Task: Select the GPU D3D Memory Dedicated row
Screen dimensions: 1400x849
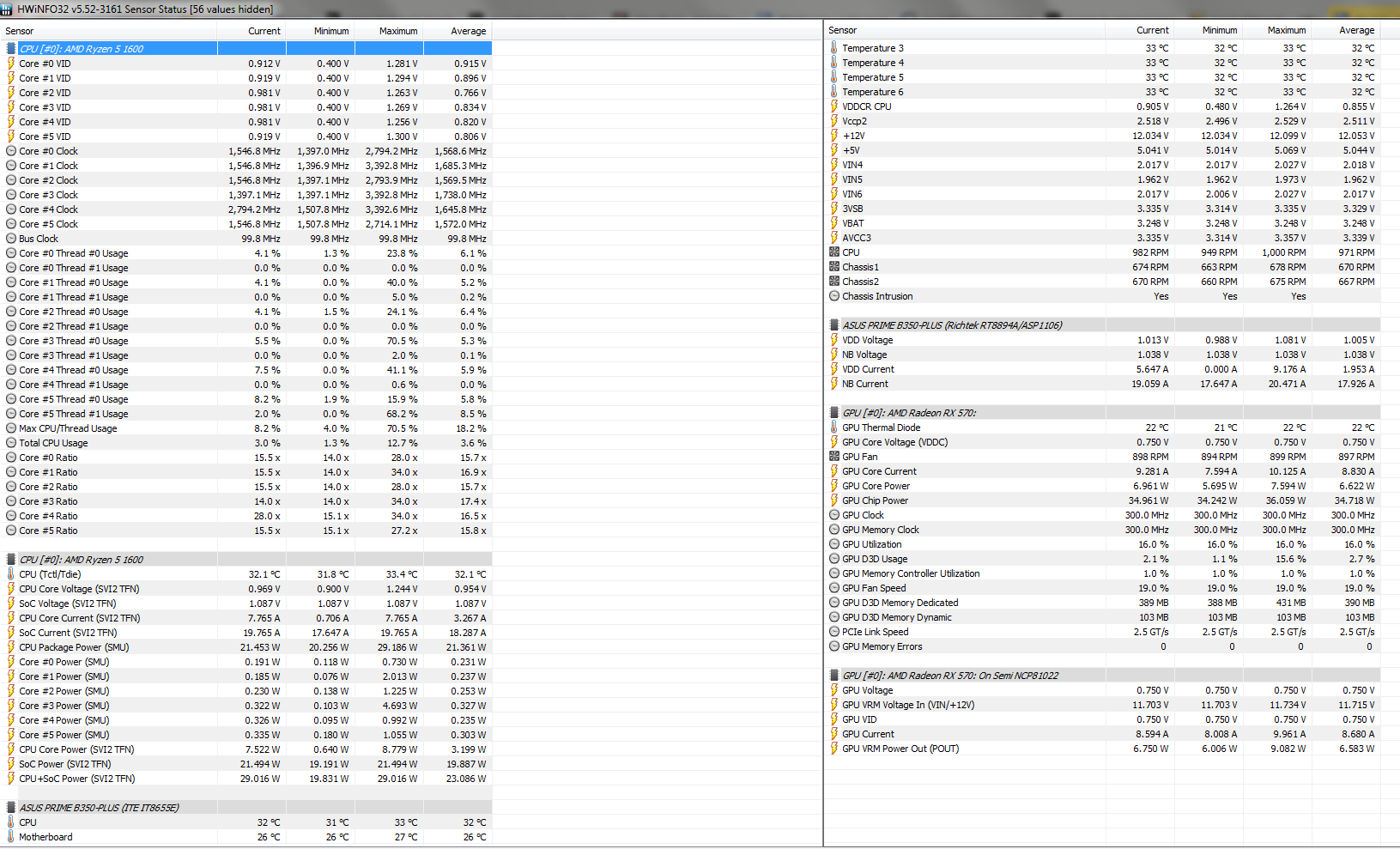Action: pyautogui.click(x=1103, y=603)
